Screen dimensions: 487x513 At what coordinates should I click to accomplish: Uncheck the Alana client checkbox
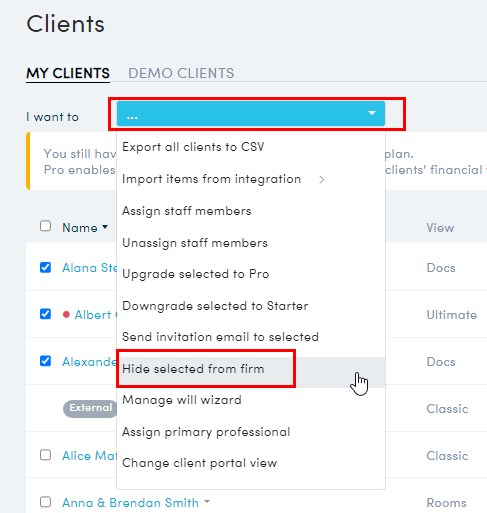(x=45, y=267)
